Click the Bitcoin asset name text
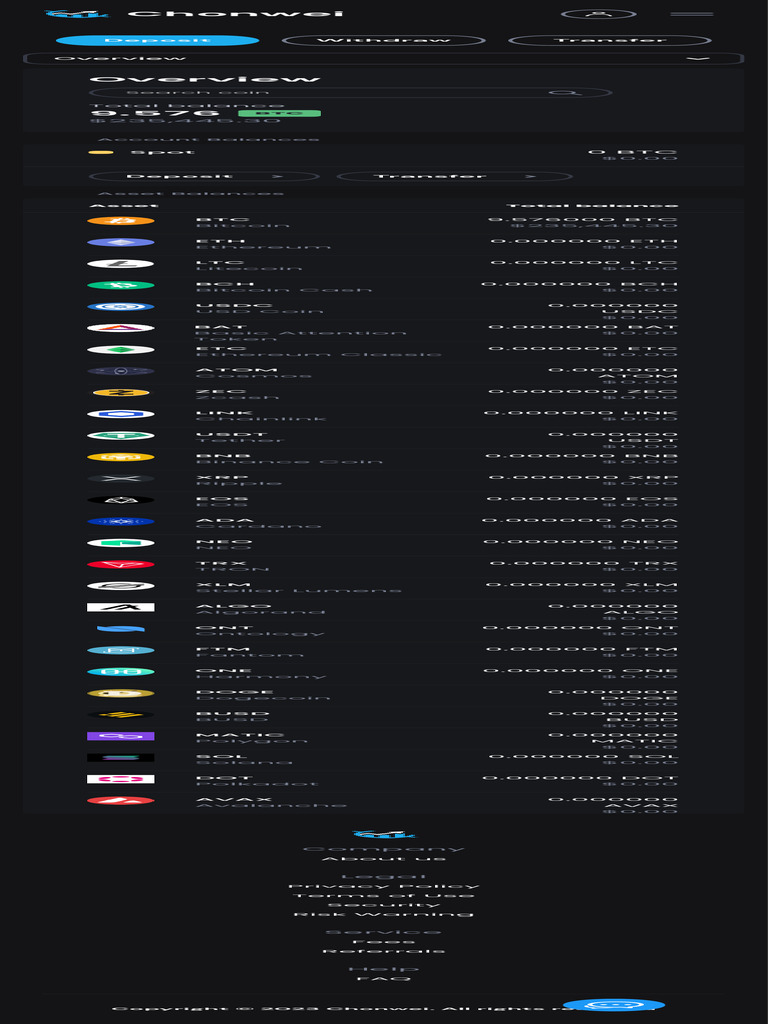 tap(242, 226)
